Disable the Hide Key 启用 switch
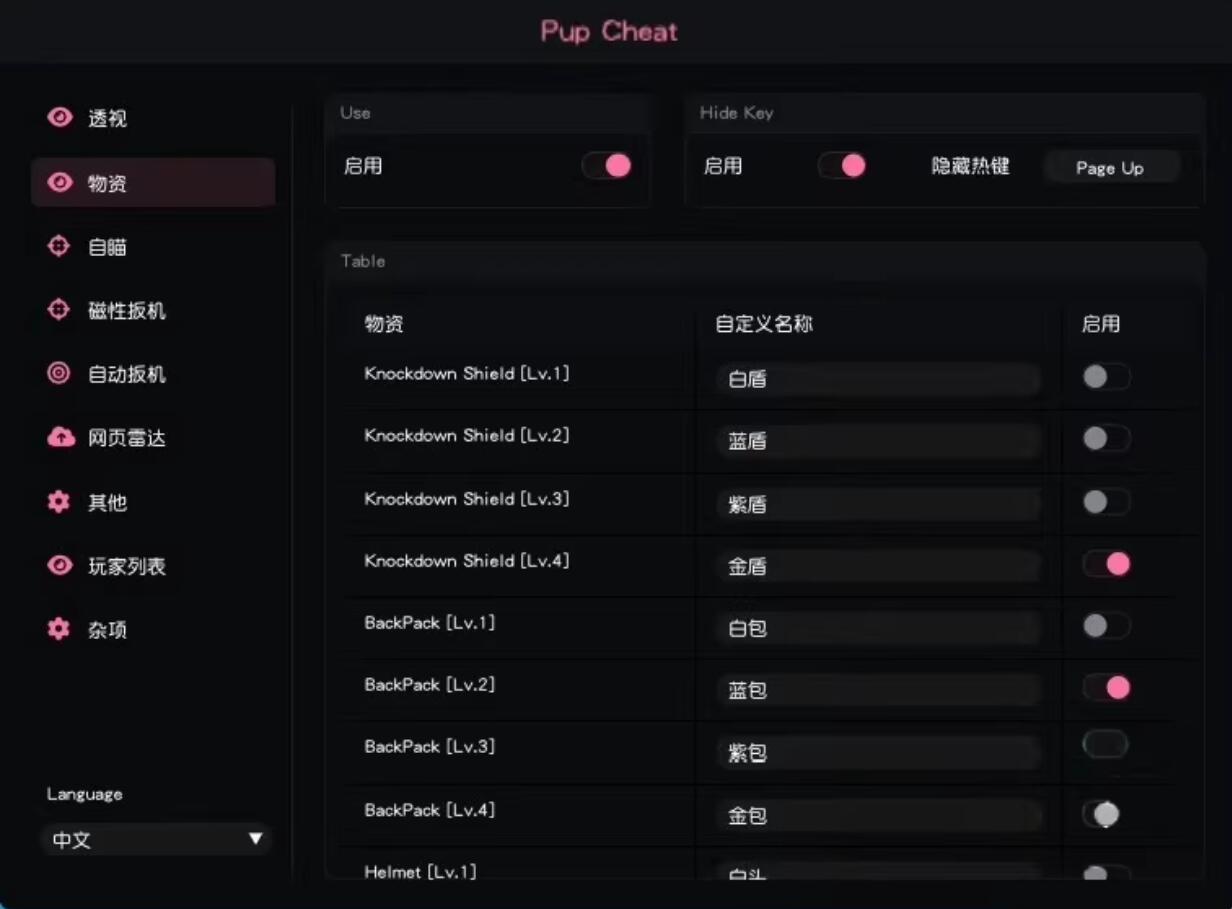1232x909 pixels. pyautogui.click(x=842, y=166)
